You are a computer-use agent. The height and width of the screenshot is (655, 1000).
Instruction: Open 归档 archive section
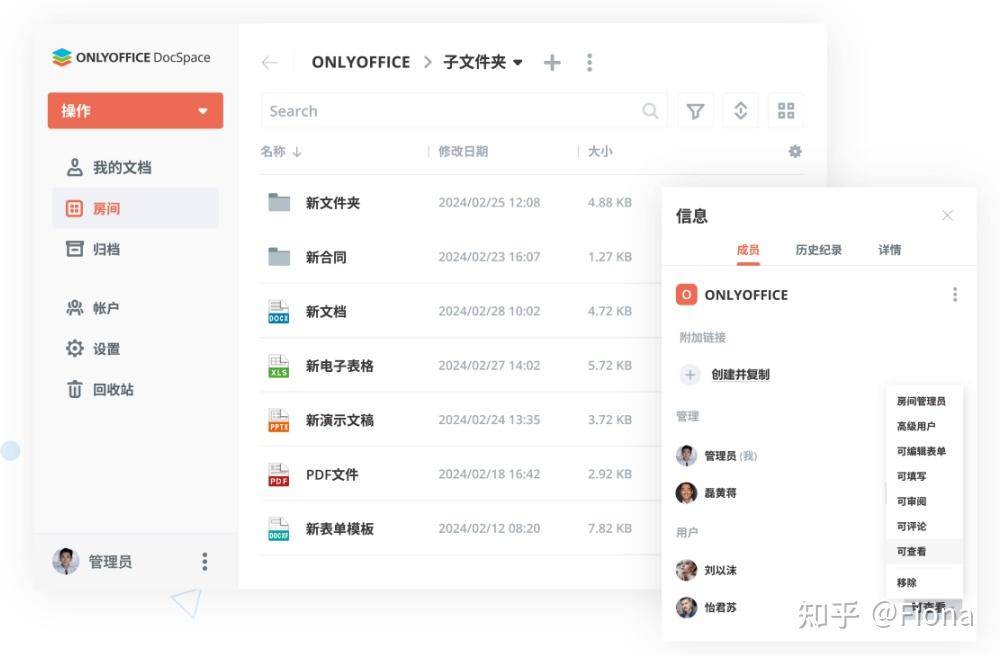pyautogui.click(x=93, y=249)
